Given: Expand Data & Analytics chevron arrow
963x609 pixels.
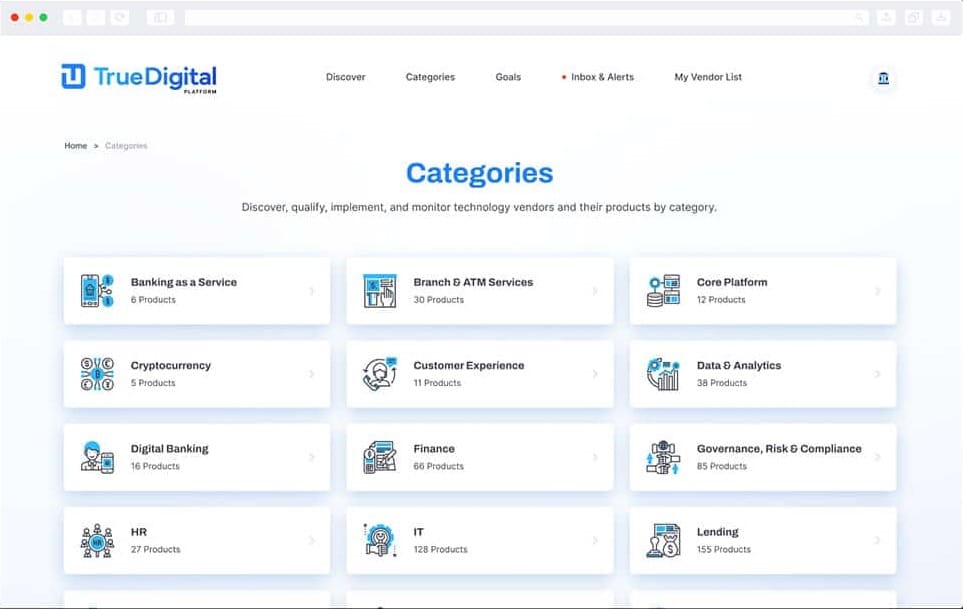Looking at the screenshot, I should 878,374.
